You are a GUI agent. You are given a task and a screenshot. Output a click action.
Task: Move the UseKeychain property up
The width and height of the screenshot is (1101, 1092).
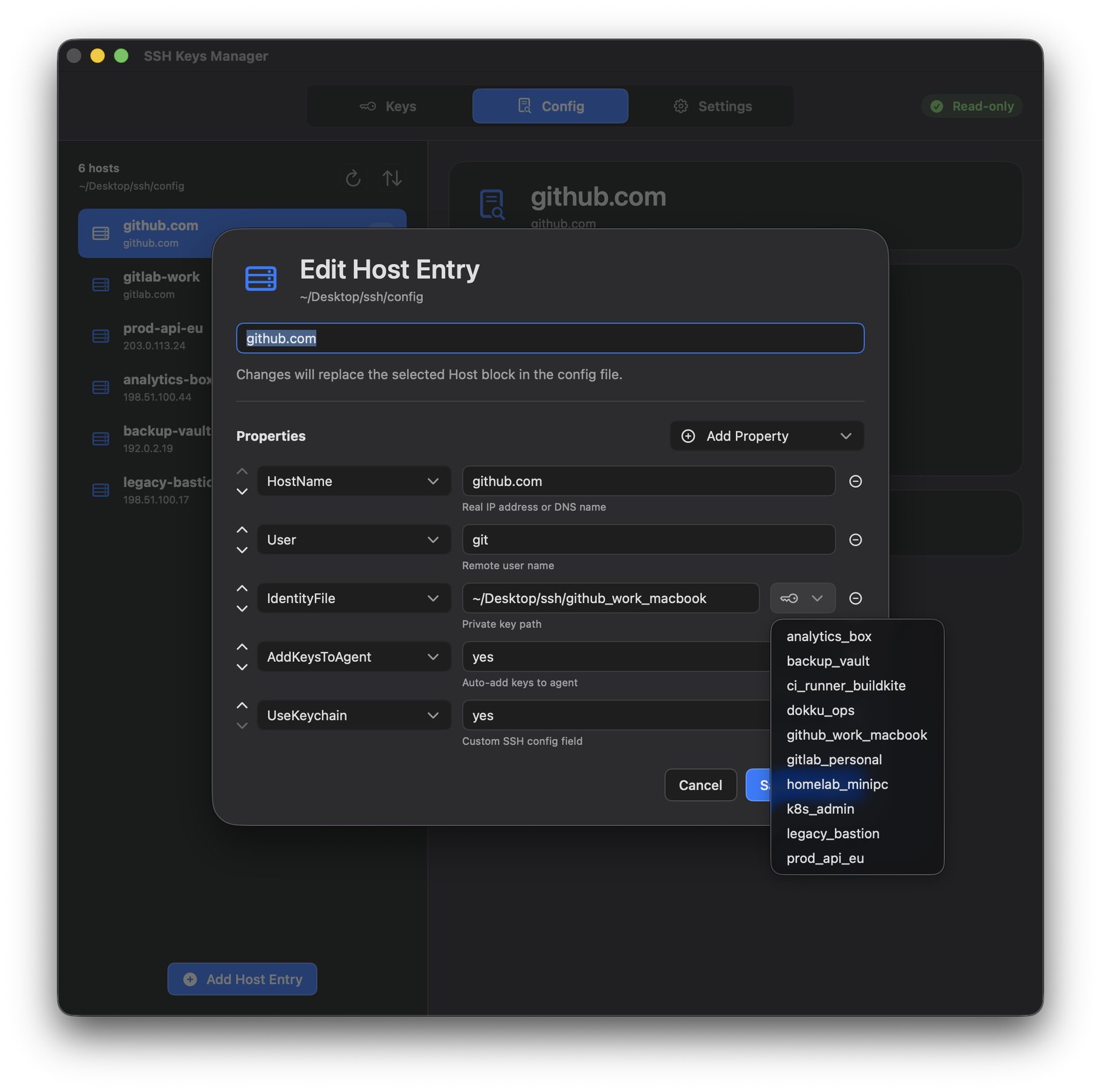242,705
